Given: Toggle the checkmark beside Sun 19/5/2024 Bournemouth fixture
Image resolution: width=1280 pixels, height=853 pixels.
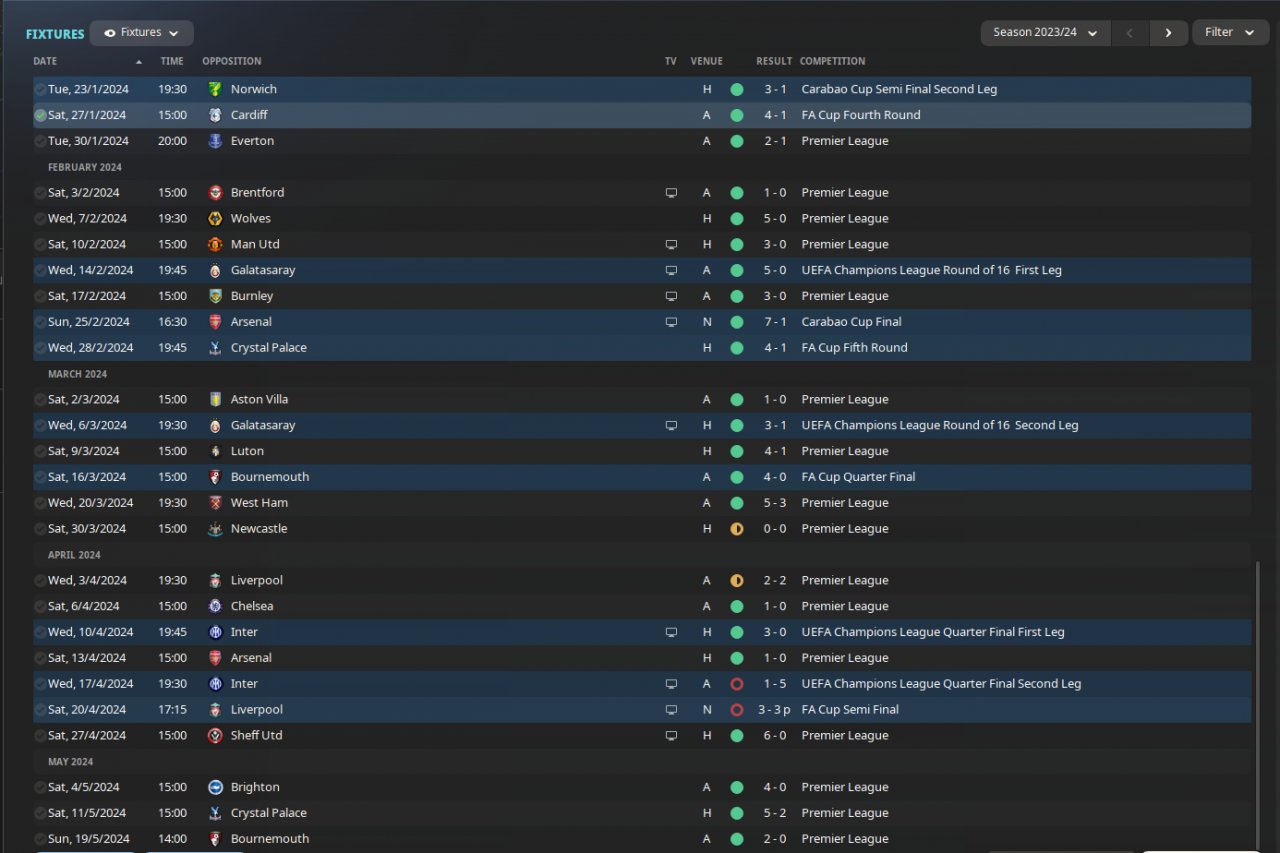Looking at the screenshot, I should [40, 839].
